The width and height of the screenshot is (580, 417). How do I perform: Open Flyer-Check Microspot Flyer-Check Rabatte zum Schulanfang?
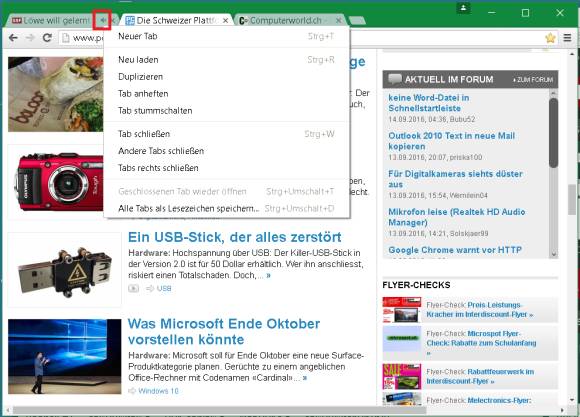[481, 343]
